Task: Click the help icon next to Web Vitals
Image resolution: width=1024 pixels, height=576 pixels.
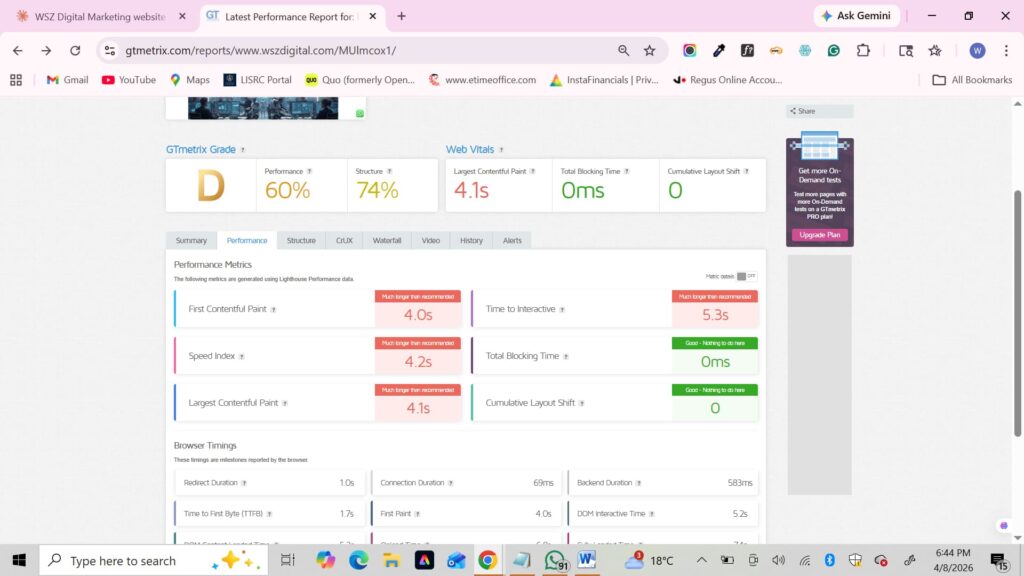Action: point(500,148)
